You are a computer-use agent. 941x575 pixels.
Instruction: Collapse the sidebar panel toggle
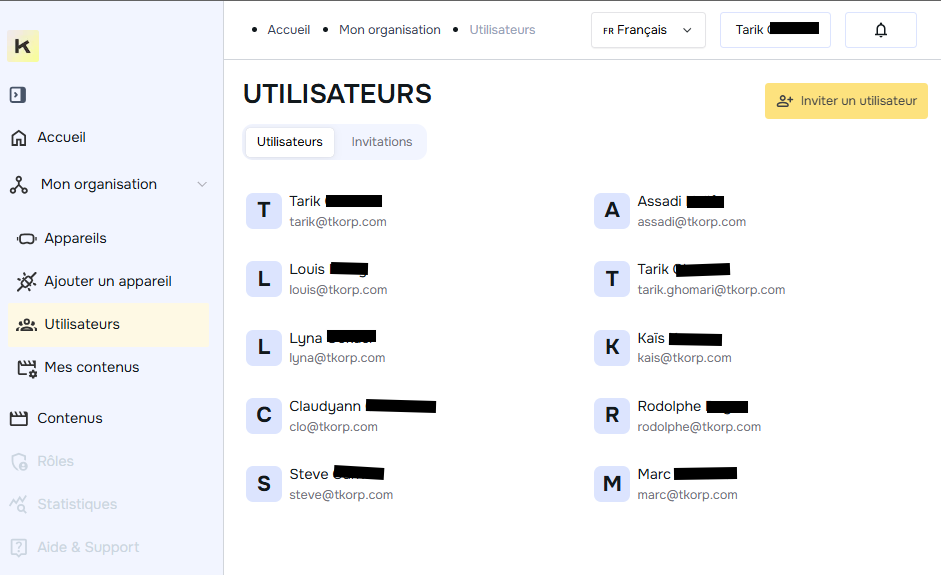17,95
